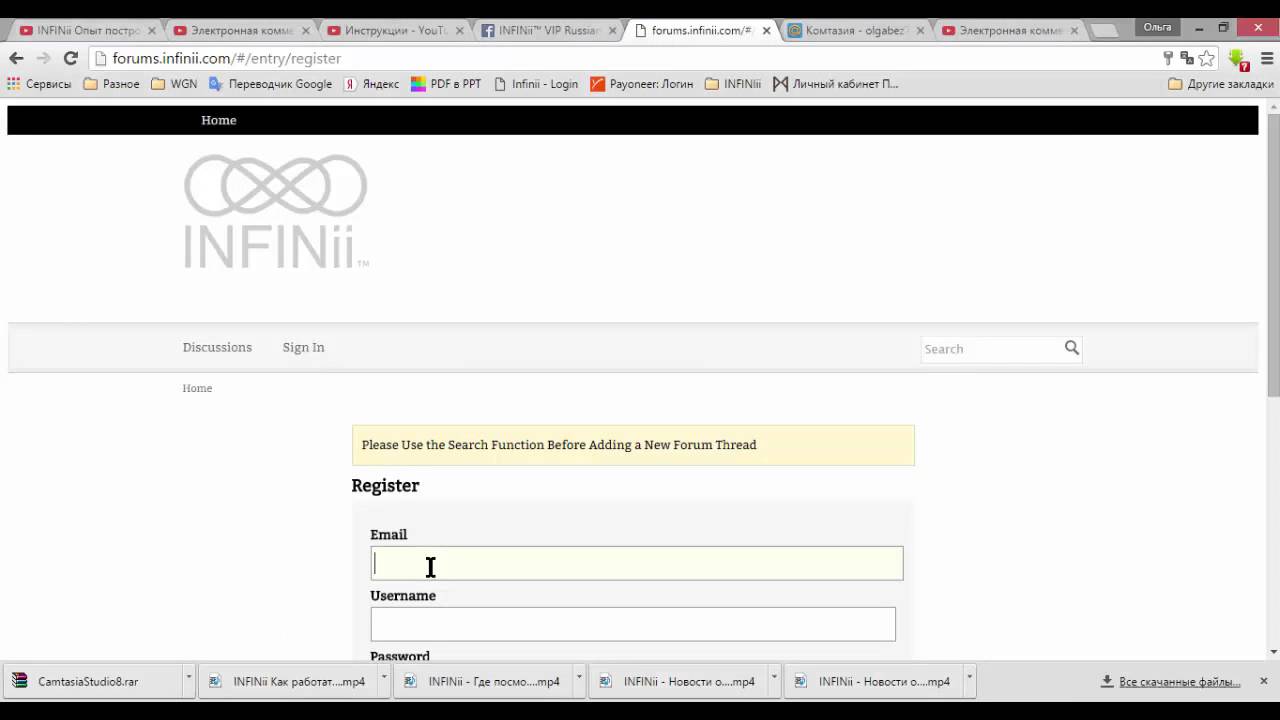Click the Sign In link
The height and width of the screenshot is (720, 1280).
(303, 347)
